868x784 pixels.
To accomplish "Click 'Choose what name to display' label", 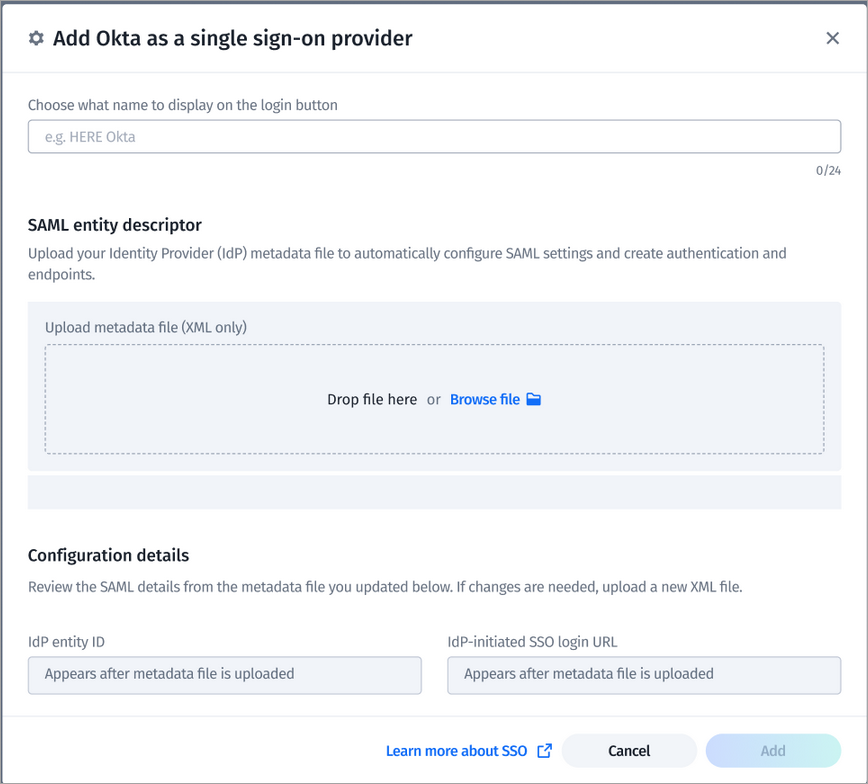I will [183, 105].
